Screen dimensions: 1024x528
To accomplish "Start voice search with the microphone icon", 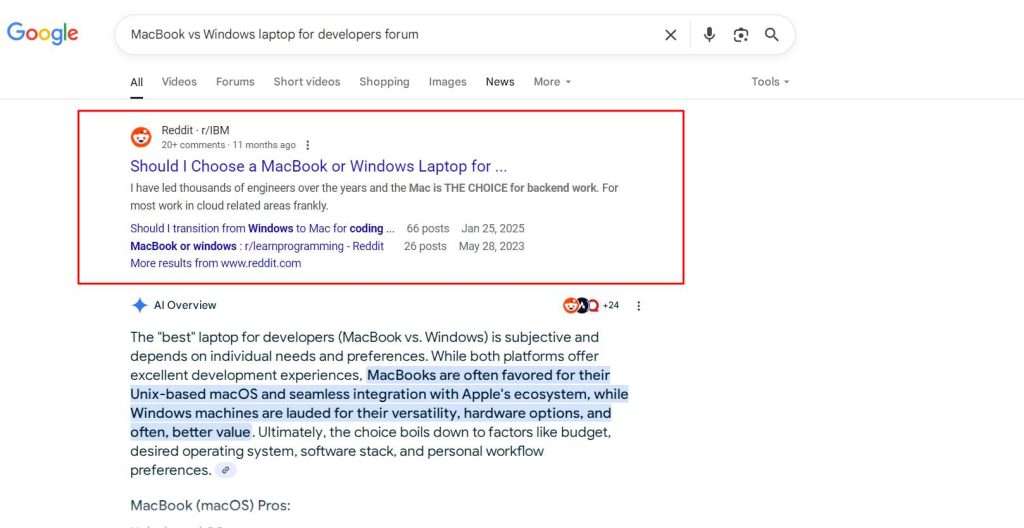I will tap(709, 35).
